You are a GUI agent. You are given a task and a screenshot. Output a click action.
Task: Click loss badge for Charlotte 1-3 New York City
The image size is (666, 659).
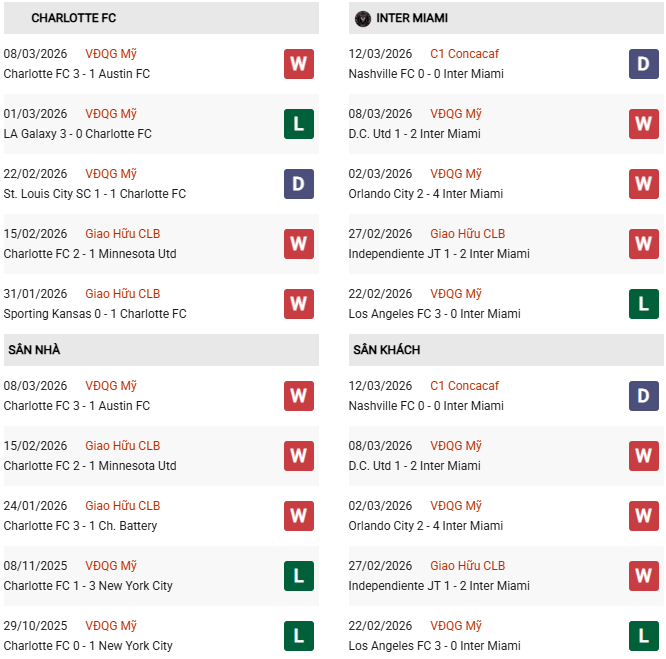click(x=298, y=576)
